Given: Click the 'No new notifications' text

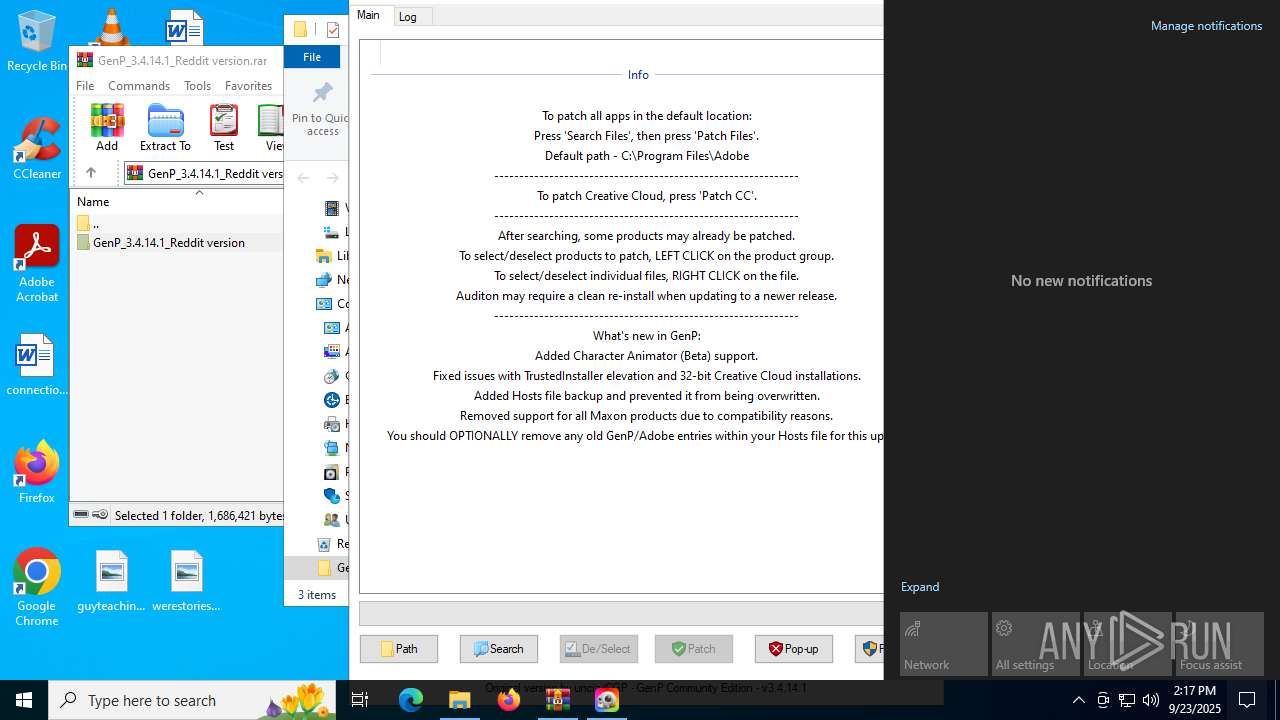Looking at the screenshot, I should [1081, 281].
